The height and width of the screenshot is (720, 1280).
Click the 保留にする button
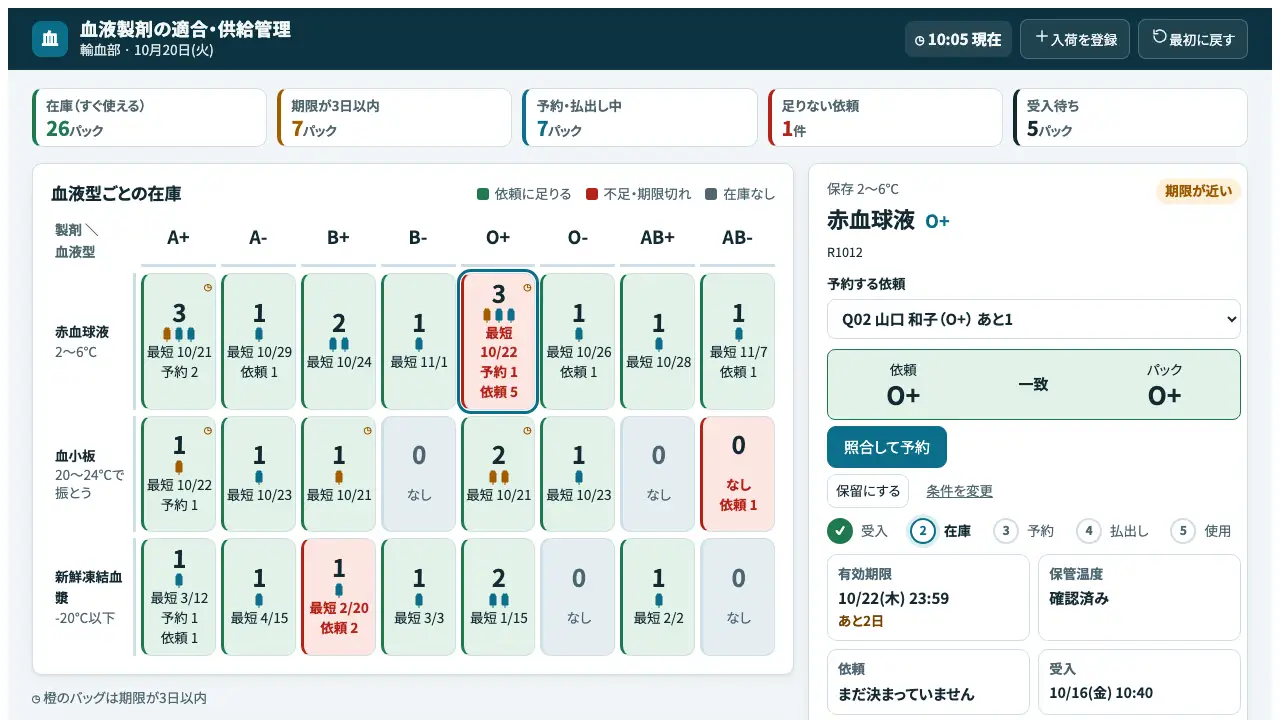pos(868,491)
